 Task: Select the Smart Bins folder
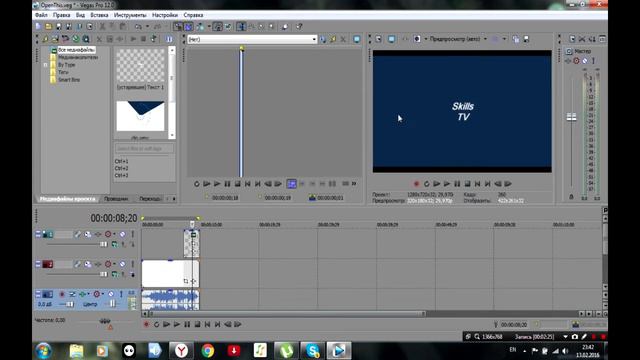(x=69, y=80)
